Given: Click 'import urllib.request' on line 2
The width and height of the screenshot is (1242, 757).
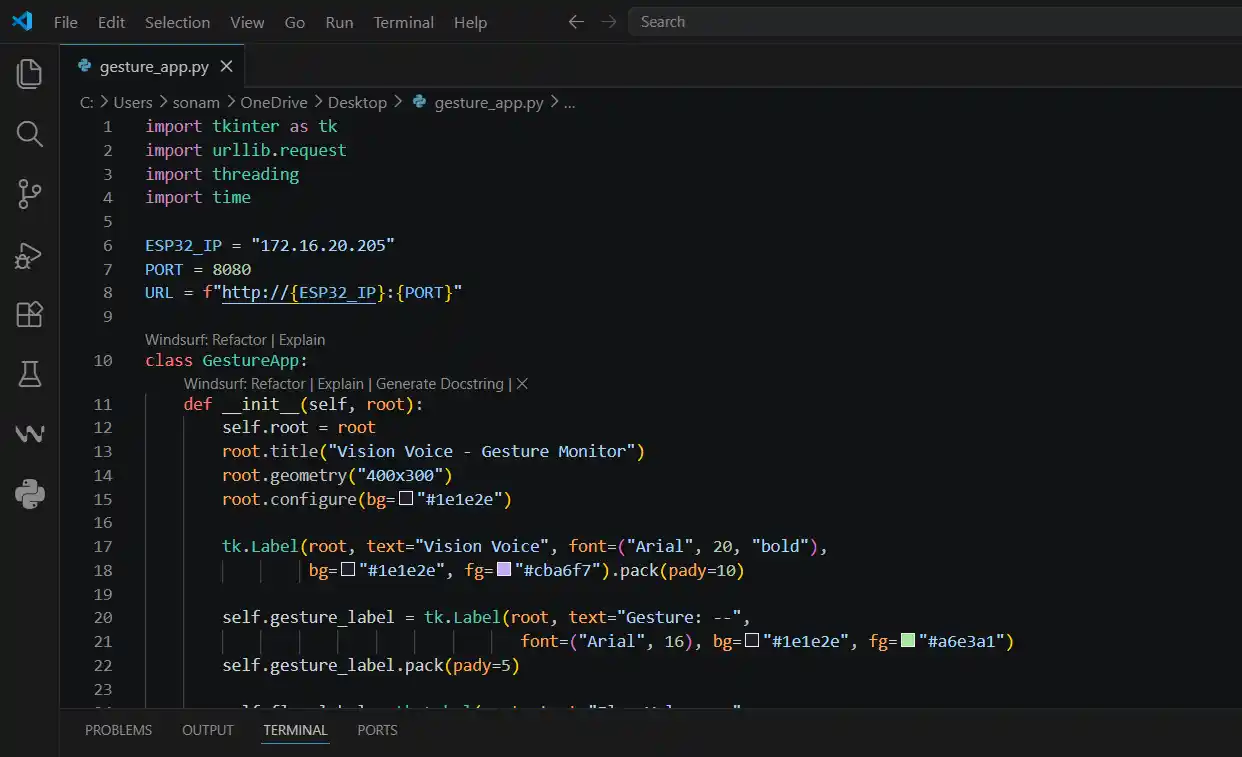Looking at the screenshot, I should click(246, 150).
